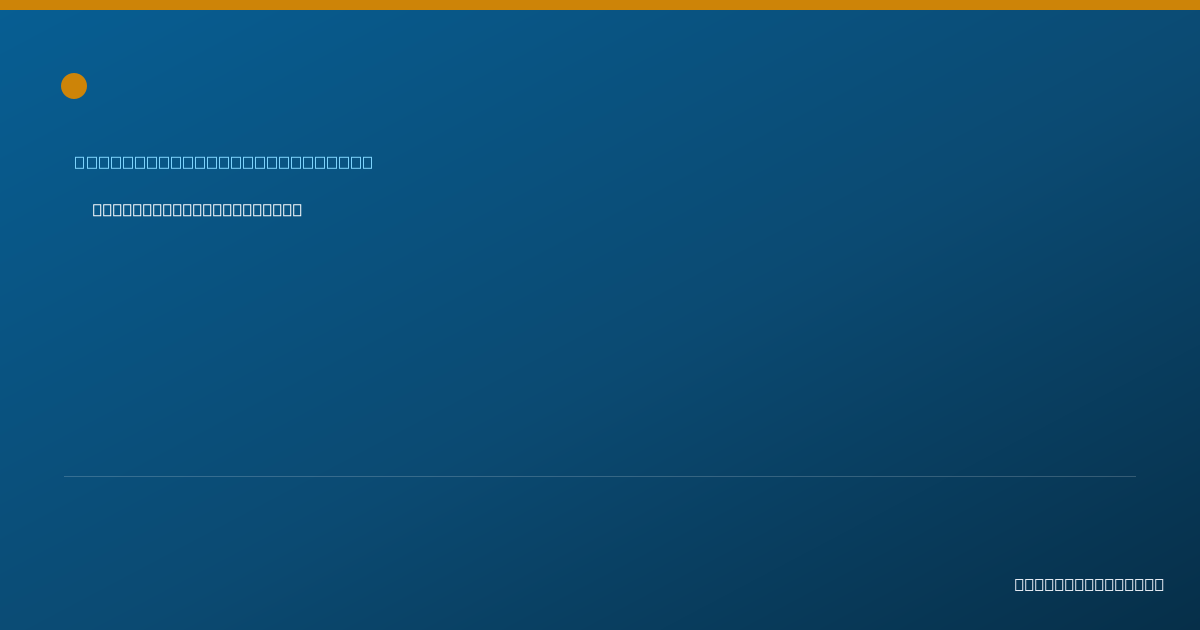
Task: Select the round orange bullet above the heading
Action: pyautogui.click(x=74, y=86)
